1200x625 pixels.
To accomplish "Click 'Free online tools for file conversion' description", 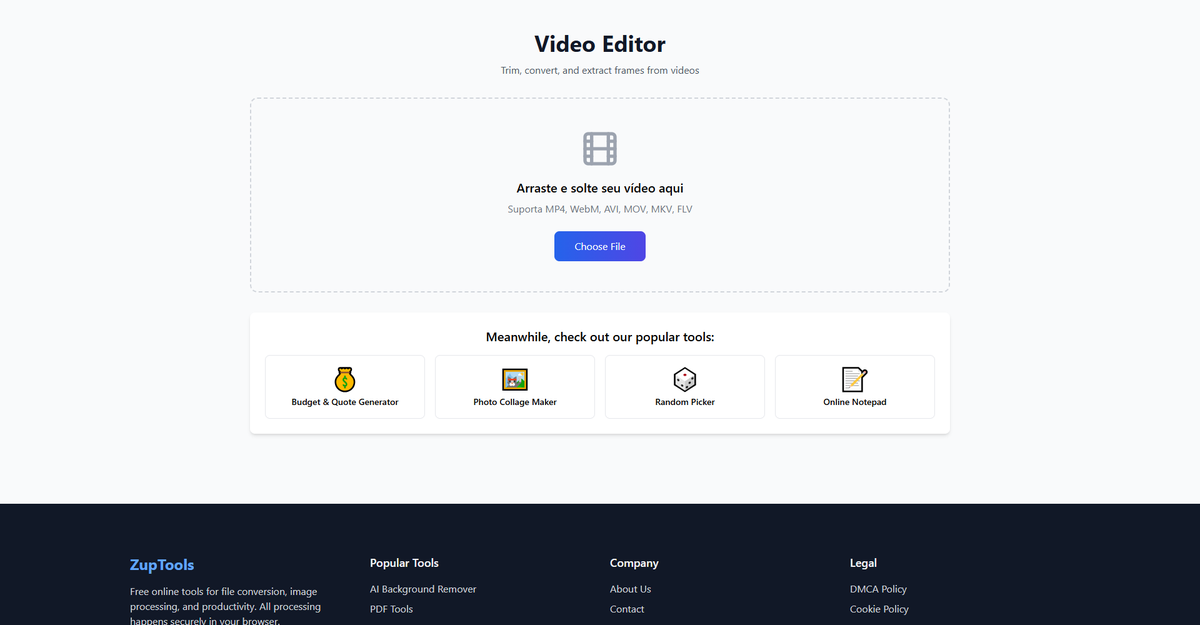I will coord(226,606).
